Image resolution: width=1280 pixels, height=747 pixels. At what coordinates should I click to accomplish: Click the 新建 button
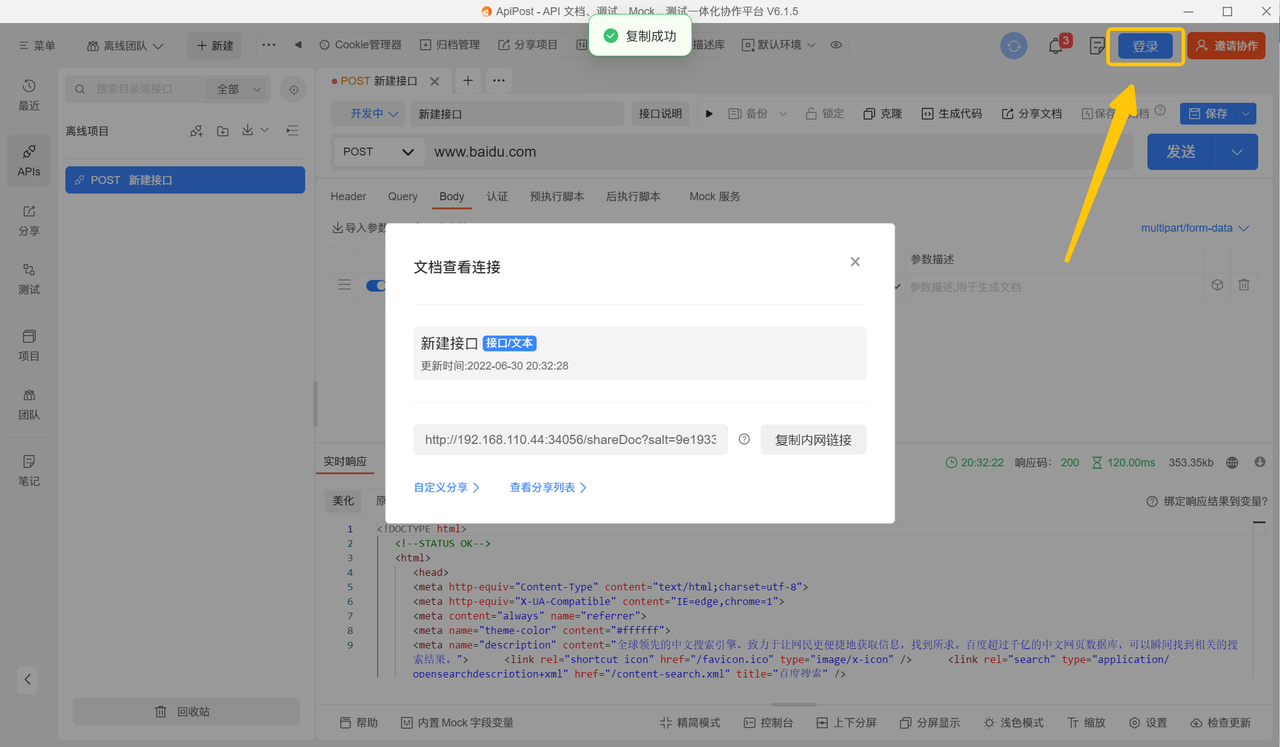click(x=214, y=46)
